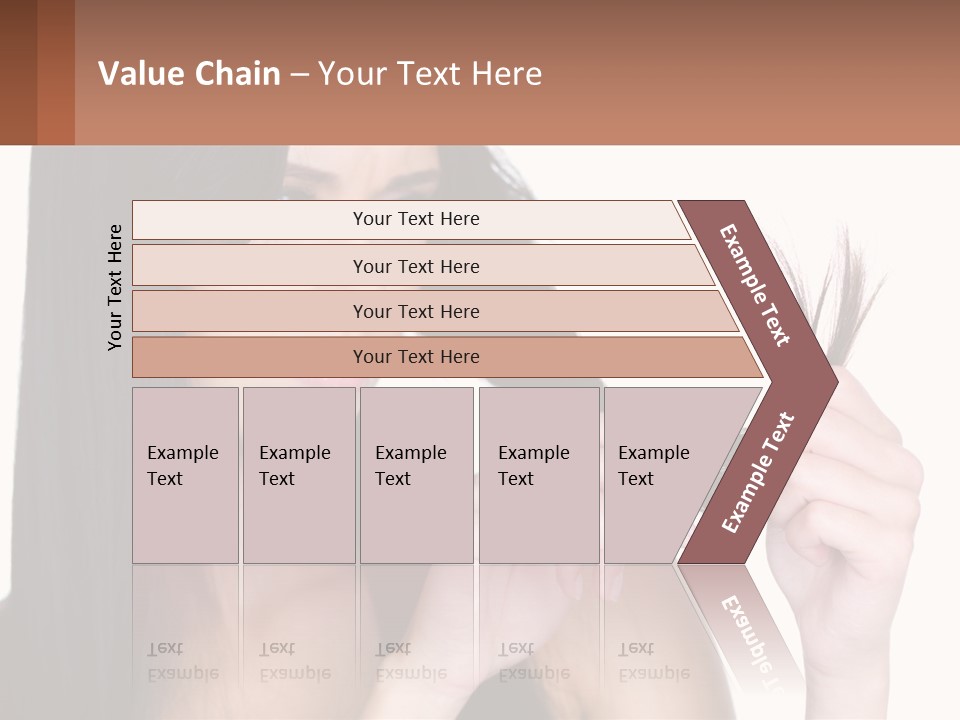This screenshot has width=960, height=720.
Task: Click the fourth 'Example Text' column box
Action: click(x=539, y=475)
